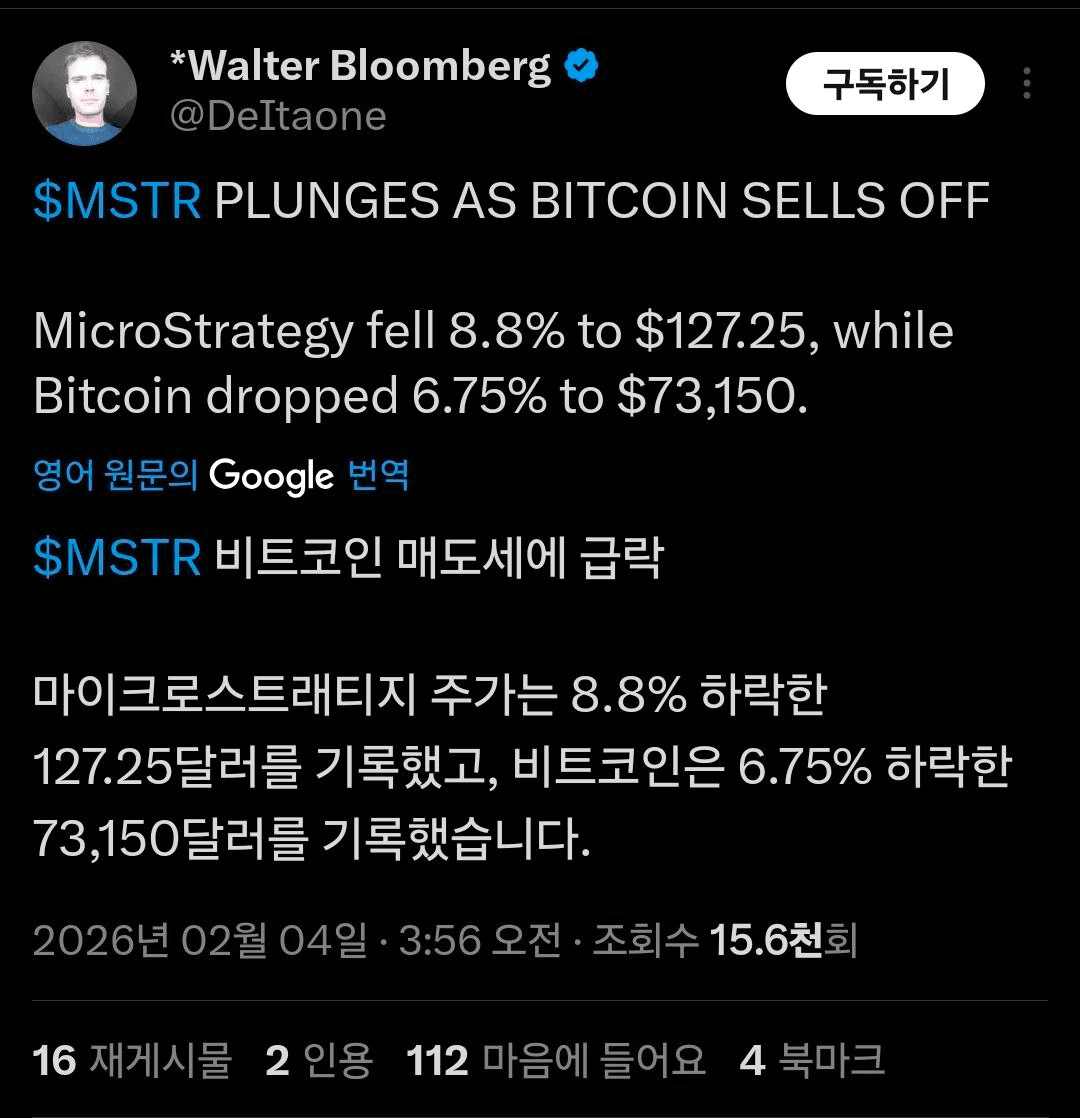This screenshot has height=1118, width=1080.
Task: Click the 4 북마크 bookmarks count
Action: tap(812, 1060)
